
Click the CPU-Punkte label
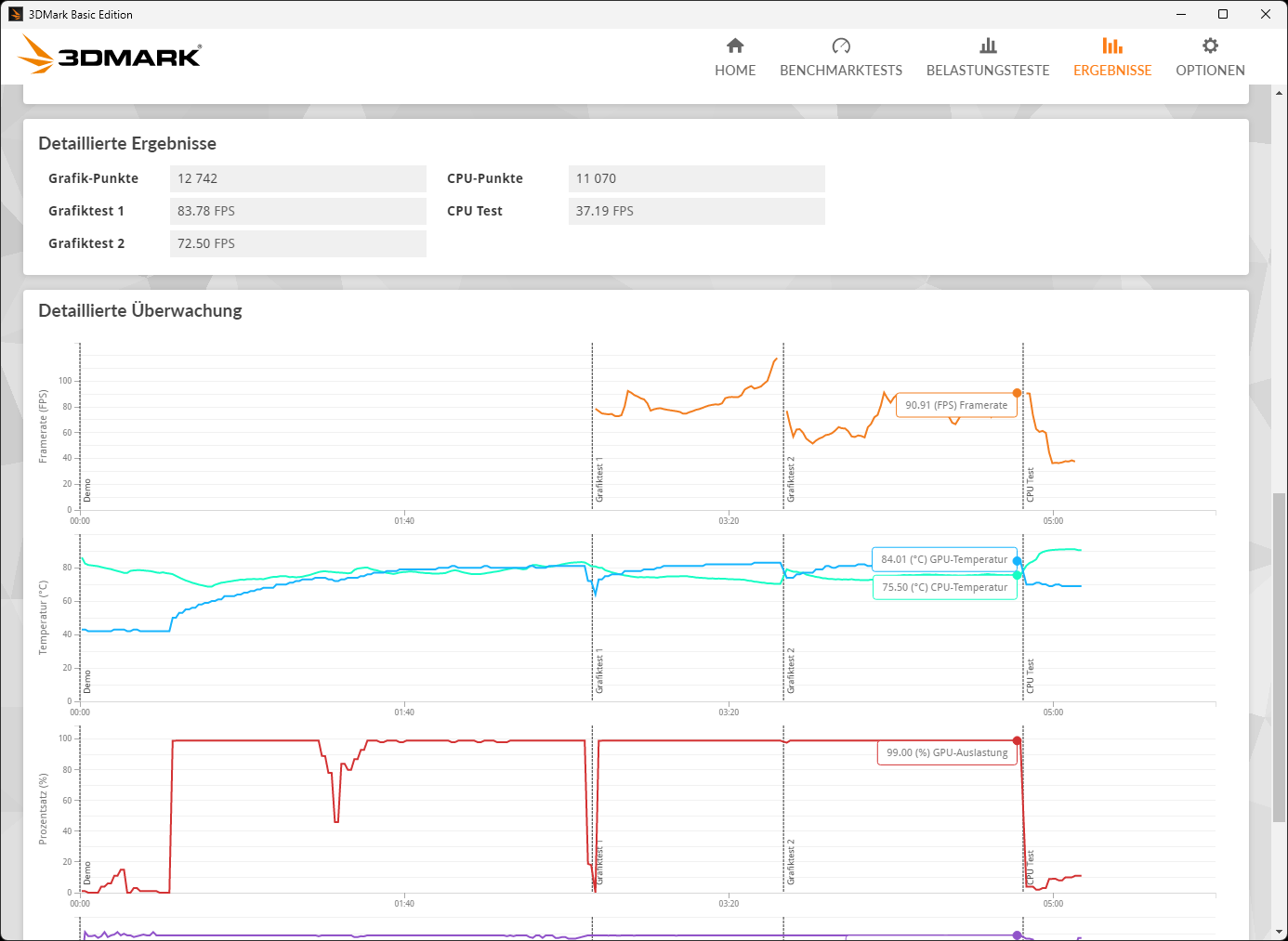point(485,178)
